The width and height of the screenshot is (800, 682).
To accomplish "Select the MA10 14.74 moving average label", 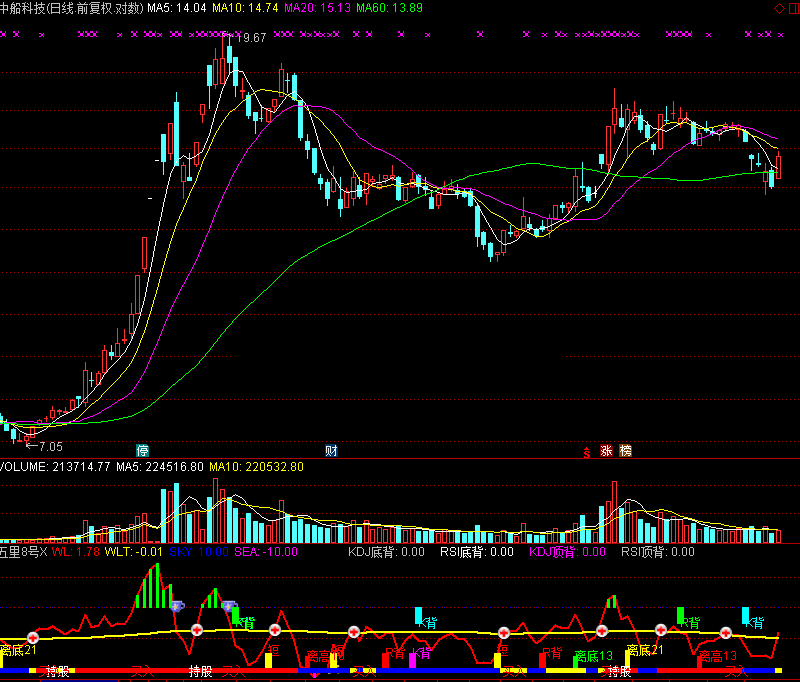I will coord(246,8).
